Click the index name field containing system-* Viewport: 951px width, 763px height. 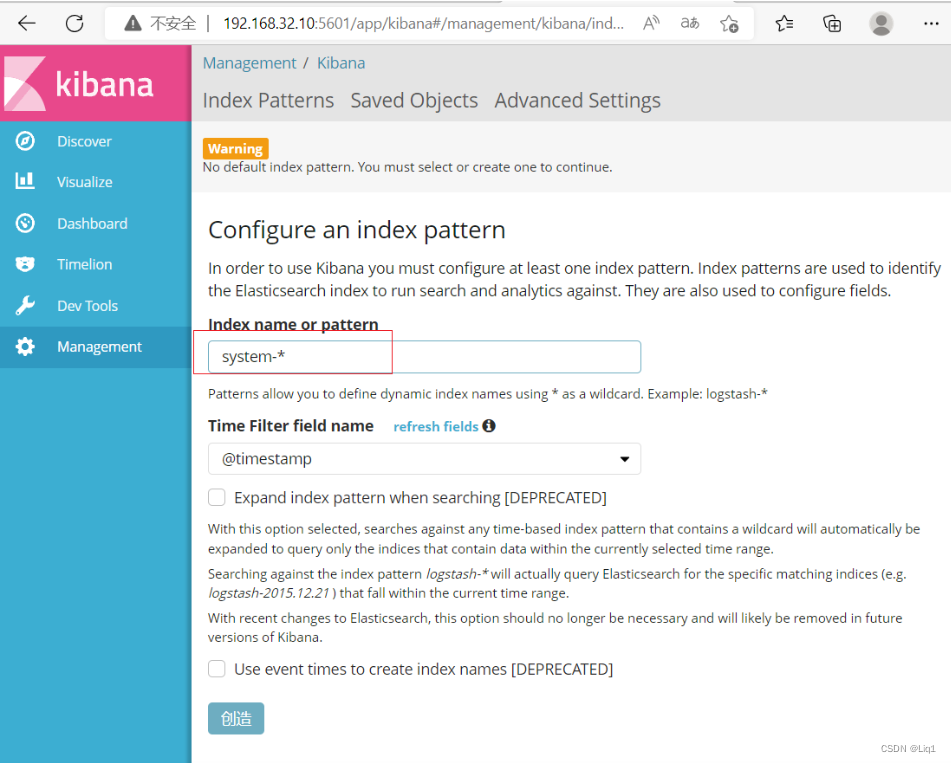(x=424, y=357)
